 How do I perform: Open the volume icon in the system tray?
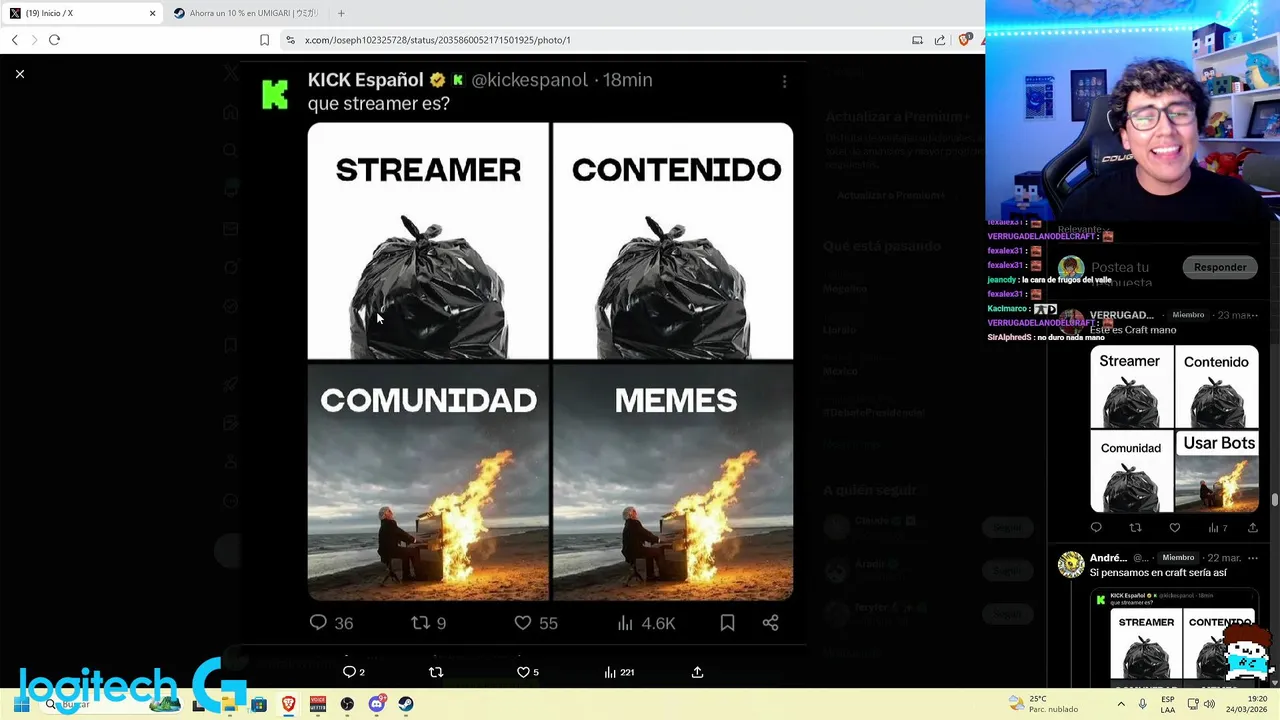1209,704
